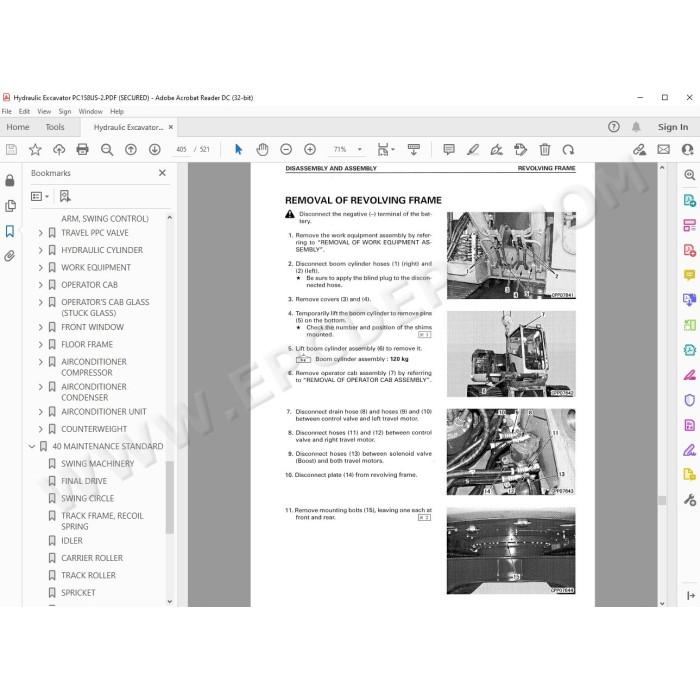Go to next page with down arrow

(x=154, y=150)
